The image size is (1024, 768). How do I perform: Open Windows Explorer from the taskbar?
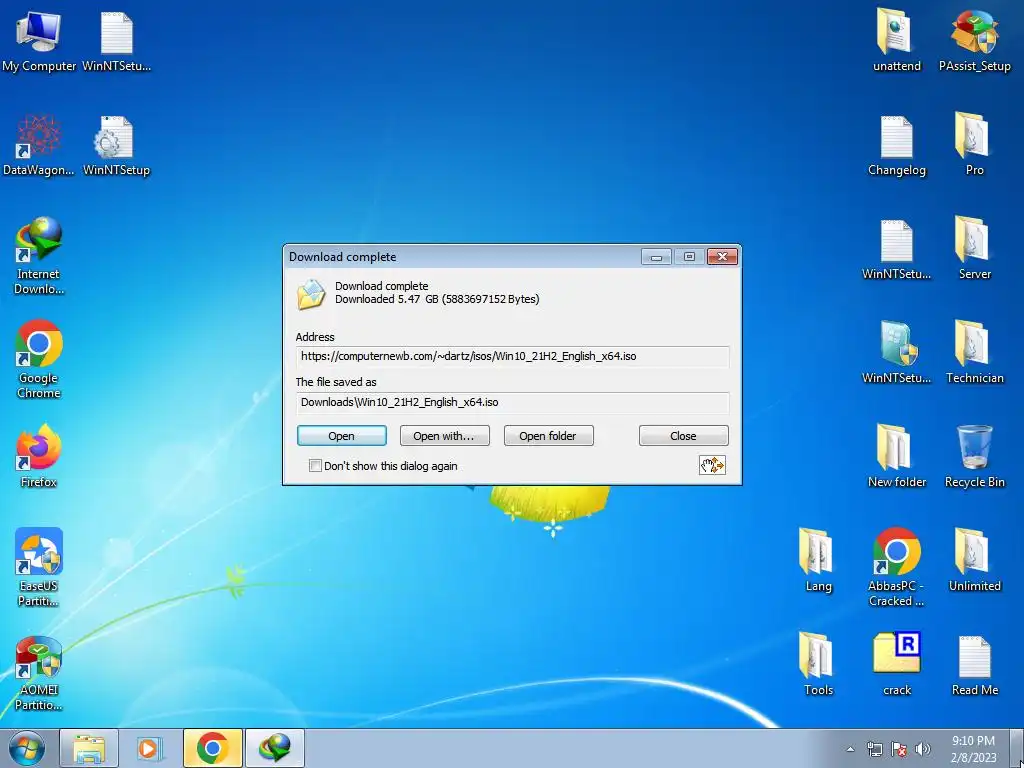tap(89, 748)
